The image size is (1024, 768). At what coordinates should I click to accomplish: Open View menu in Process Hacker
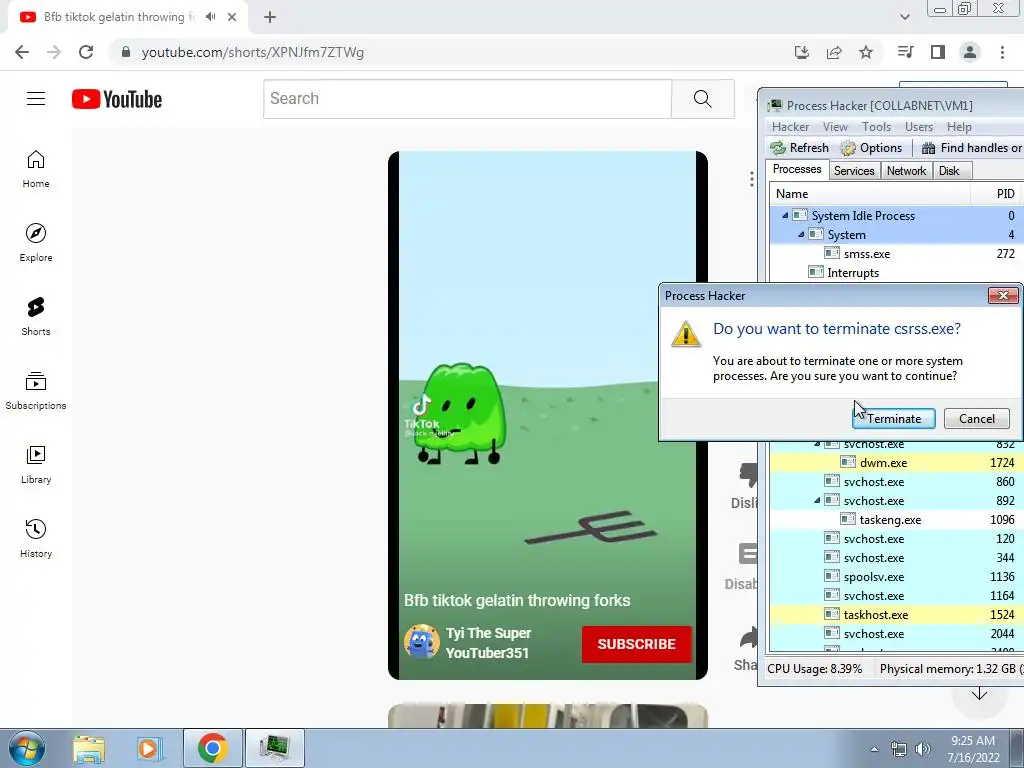[x=835, y=127]
